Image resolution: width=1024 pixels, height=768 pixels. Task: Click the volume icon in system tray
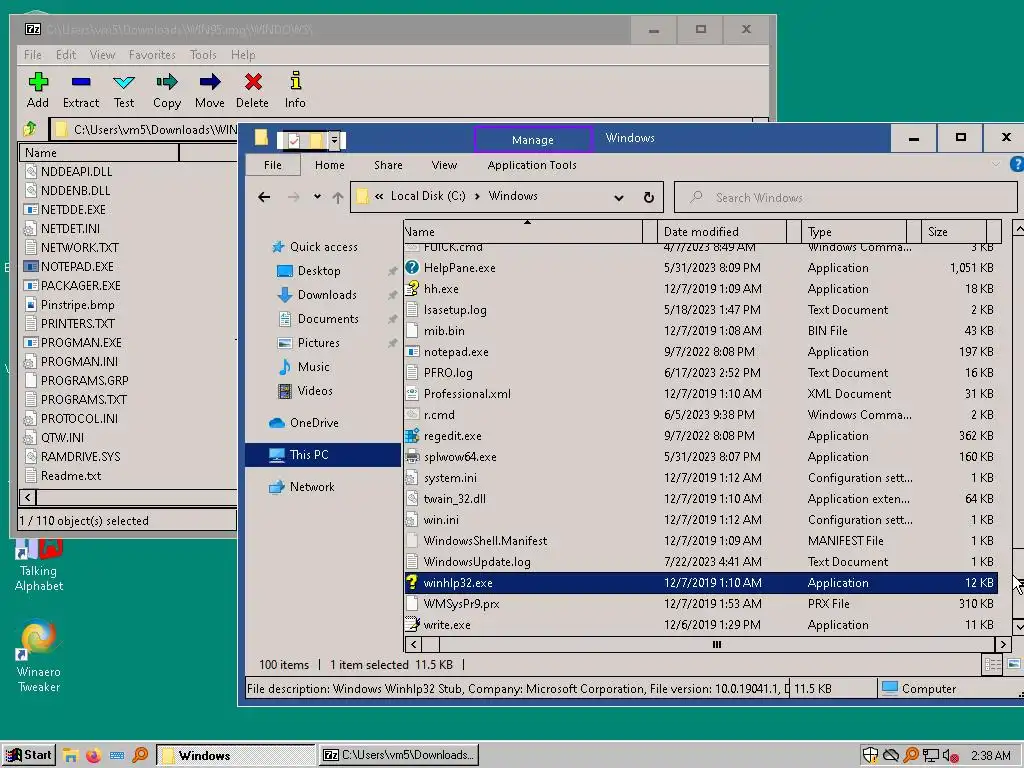click(x=951, y=756)
